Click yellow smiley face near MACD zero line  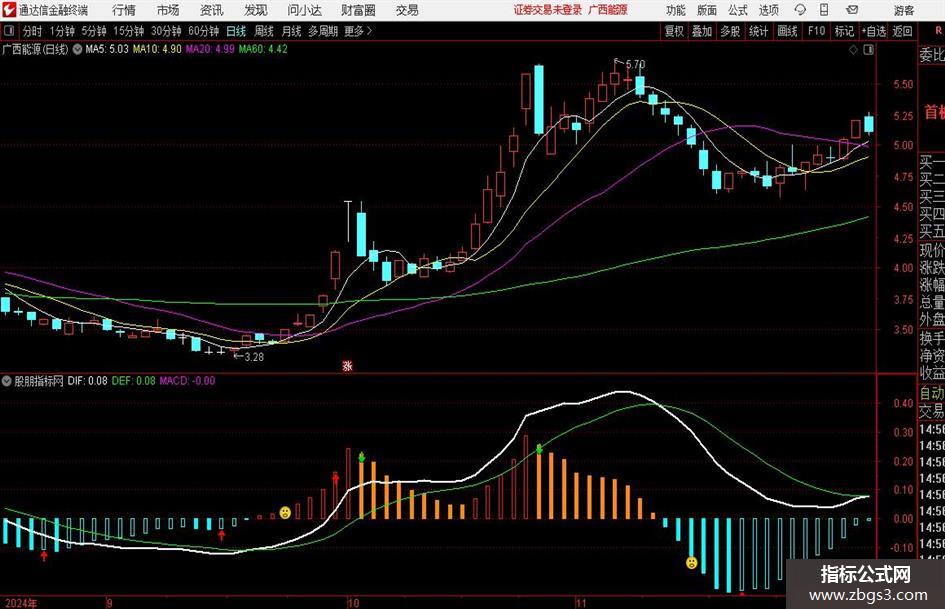(285, 513)
